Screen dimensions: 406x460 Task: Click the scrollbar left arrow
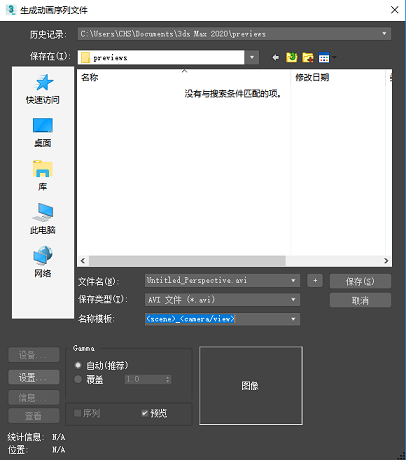tap(83, 261)
